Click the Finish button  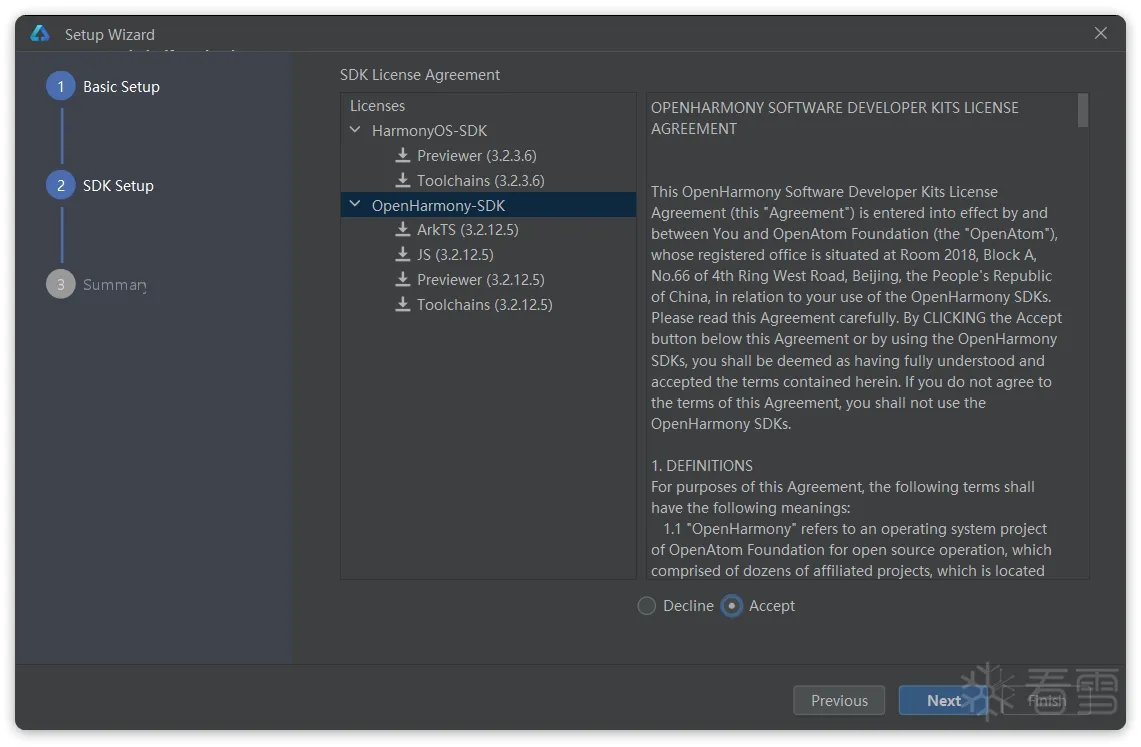coord(1046,700)
